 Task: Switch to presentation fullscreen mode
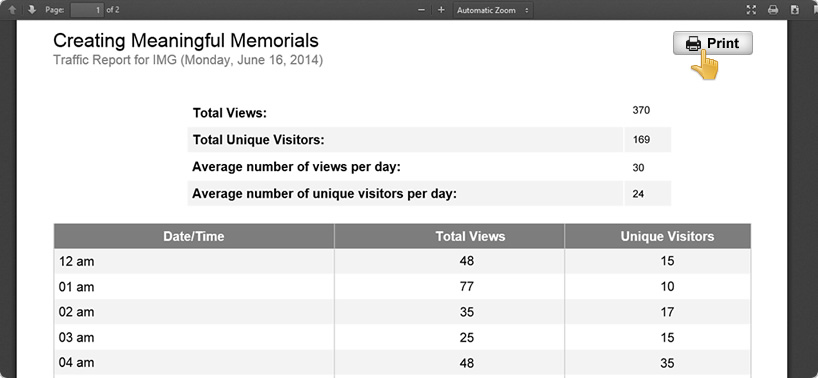click(x=751, y=10)
